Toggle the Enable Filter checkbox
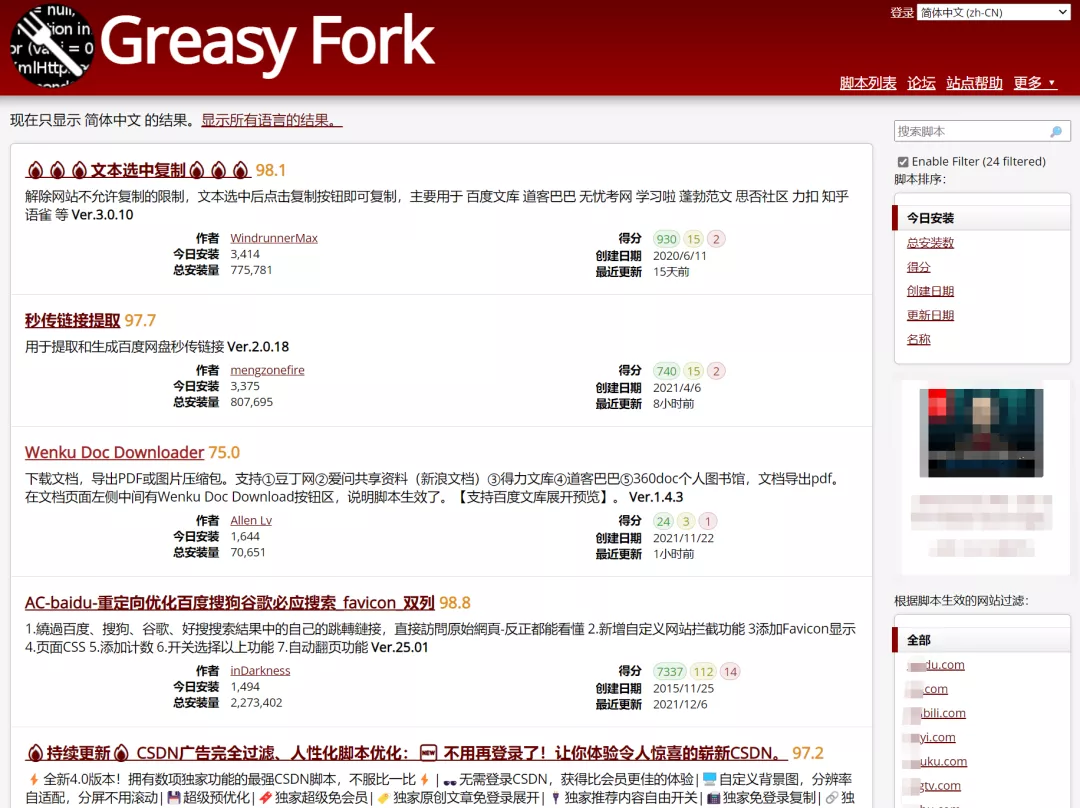The height and width of the screenshot is (808, 1080). click(902, 162)
